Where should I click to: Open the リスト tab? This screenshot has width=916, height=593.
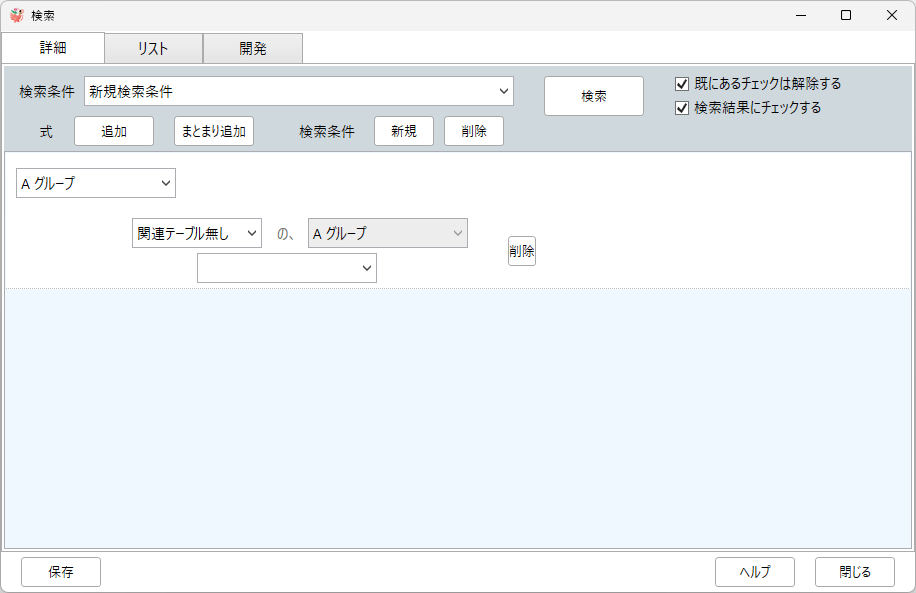coord(153,48)
